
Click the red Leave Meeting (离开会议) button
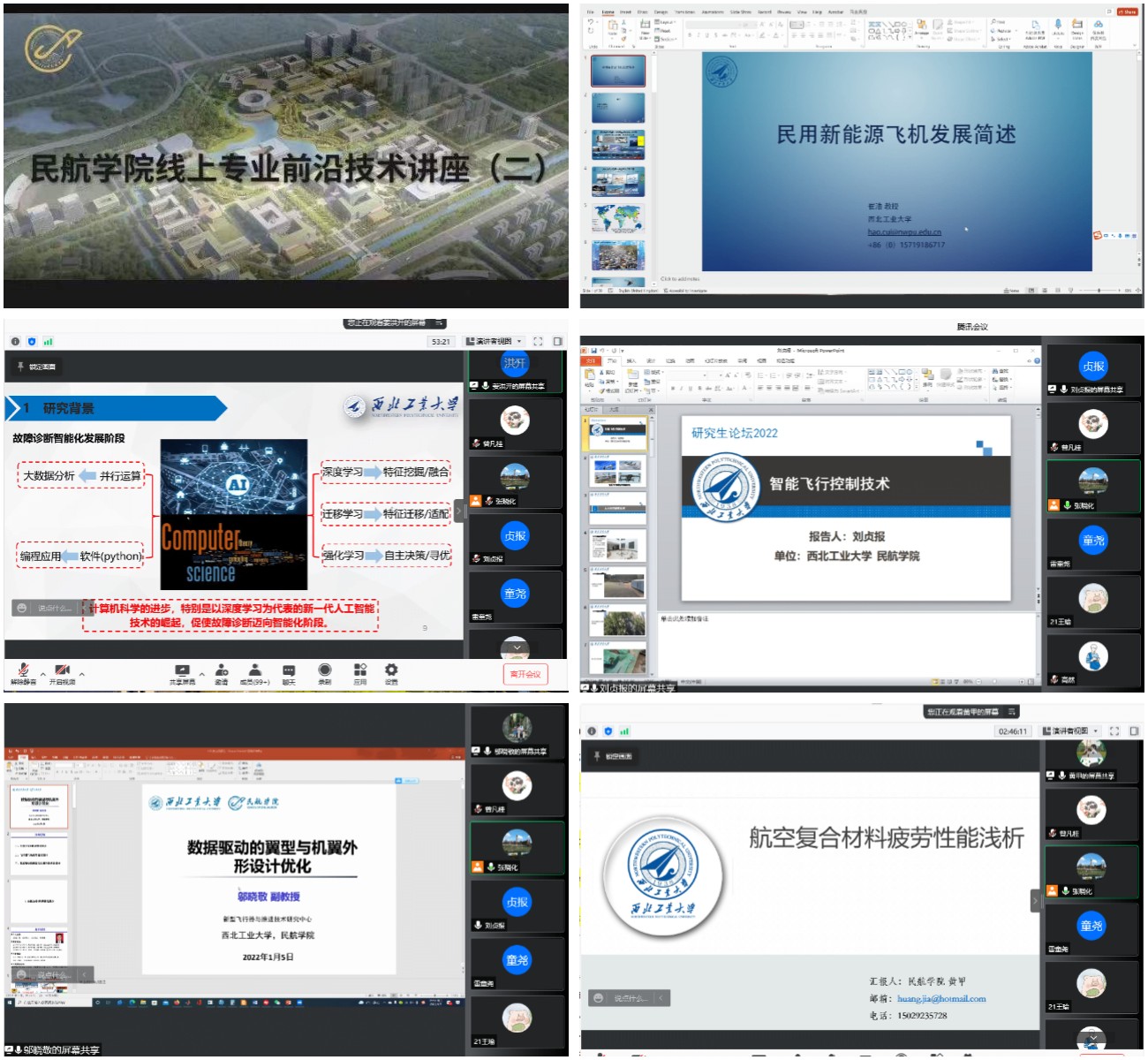[x=525, y=675]
